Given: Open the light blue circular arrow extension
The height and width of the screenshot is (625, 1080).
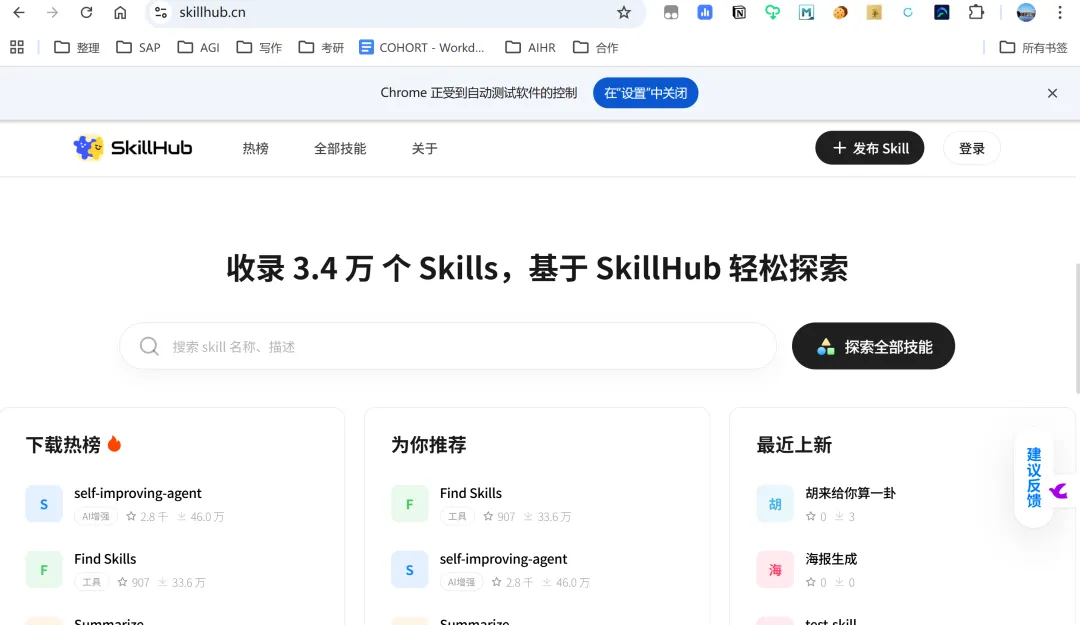Looking at the screenshot, I should click(907, 12).
